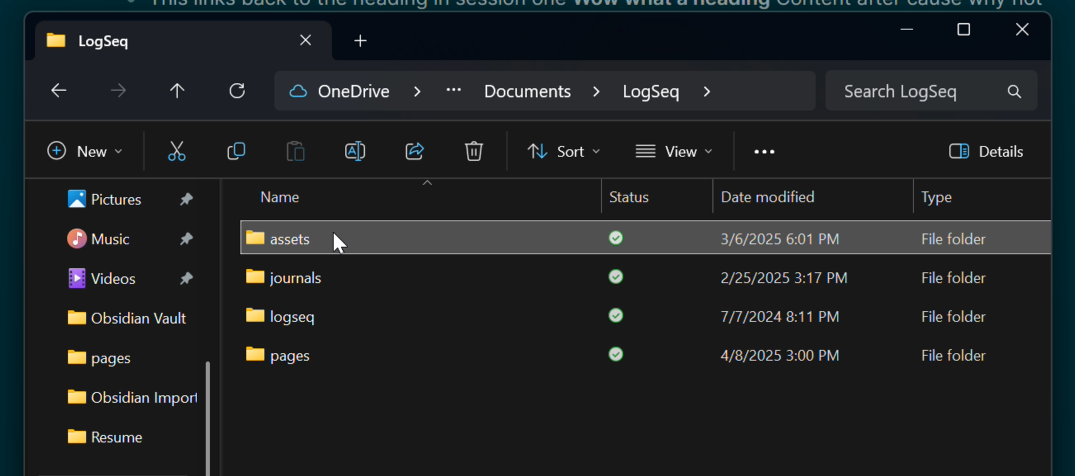This screenshot has height=476, width=1075.
Task: Open the New item dropdown
Action: tap(85, 152)
